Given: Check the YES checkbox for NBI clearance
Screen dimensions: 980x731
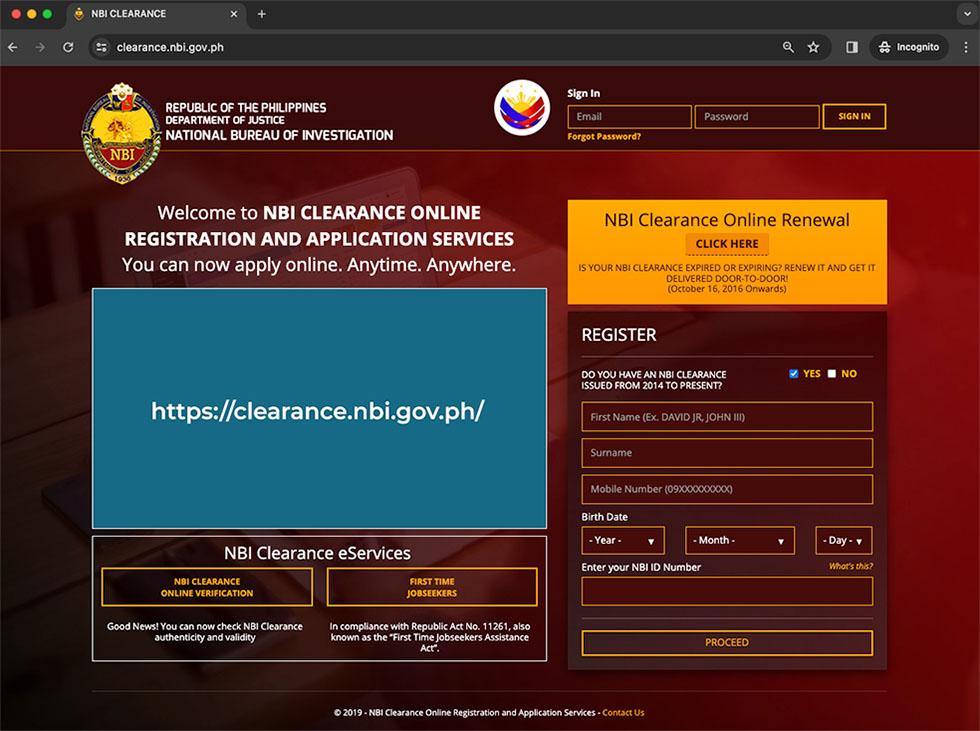Looking at the screenshot, I should coord(794,374).
